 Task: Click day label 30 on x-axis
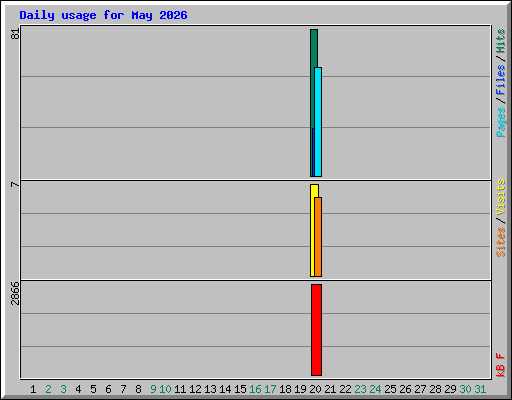coord(465,389)
